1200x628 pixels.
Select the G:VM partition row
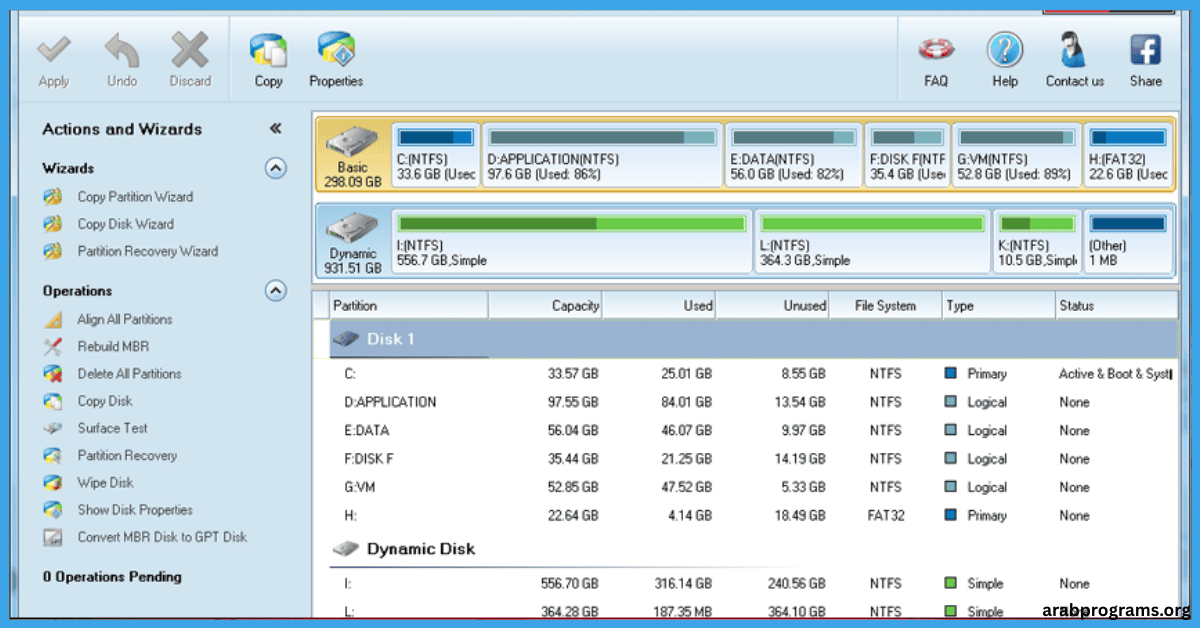[754, 487]
